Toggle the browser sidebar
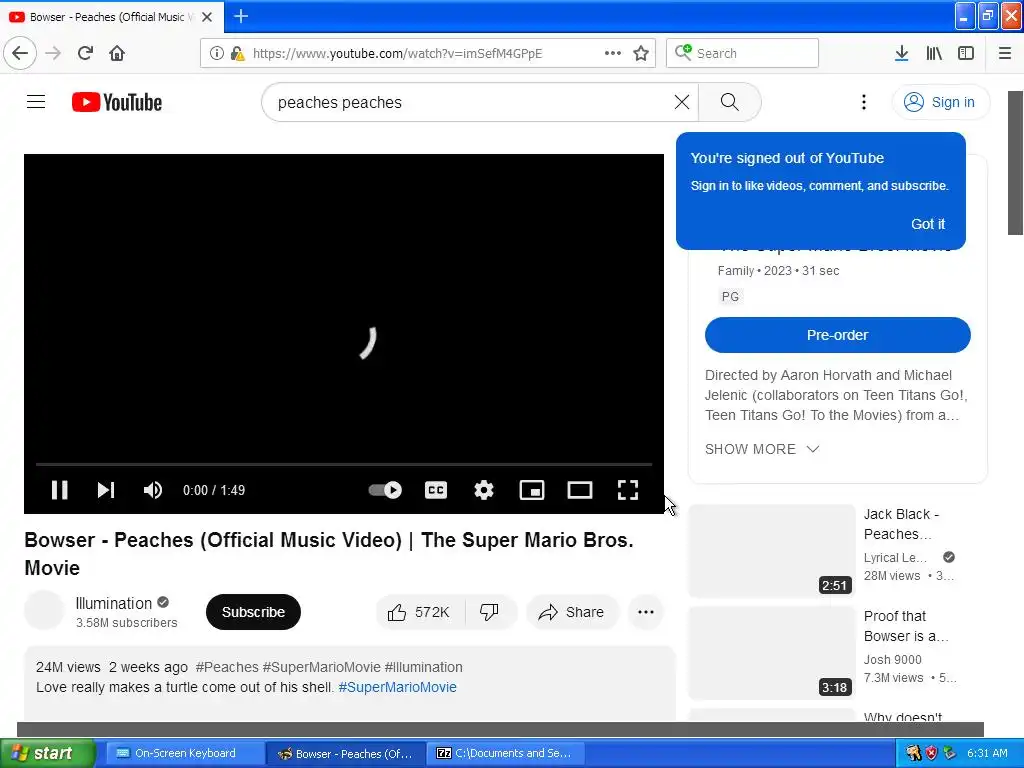This screenshot has height=768, width=1024. pos(966,53)
